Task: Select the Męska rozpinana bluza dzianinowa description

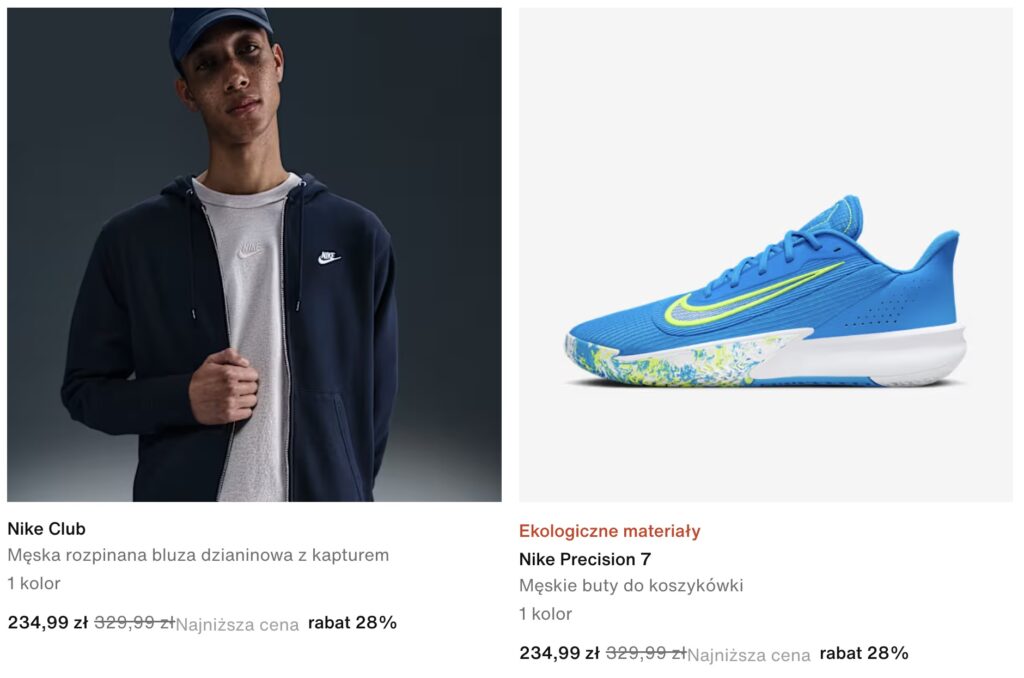Action: click(x=198, y=555)
